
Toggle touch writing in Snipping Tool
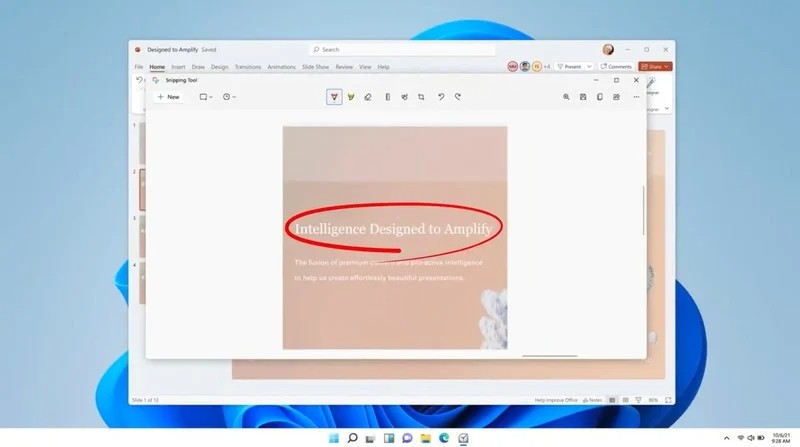point(404,97)
